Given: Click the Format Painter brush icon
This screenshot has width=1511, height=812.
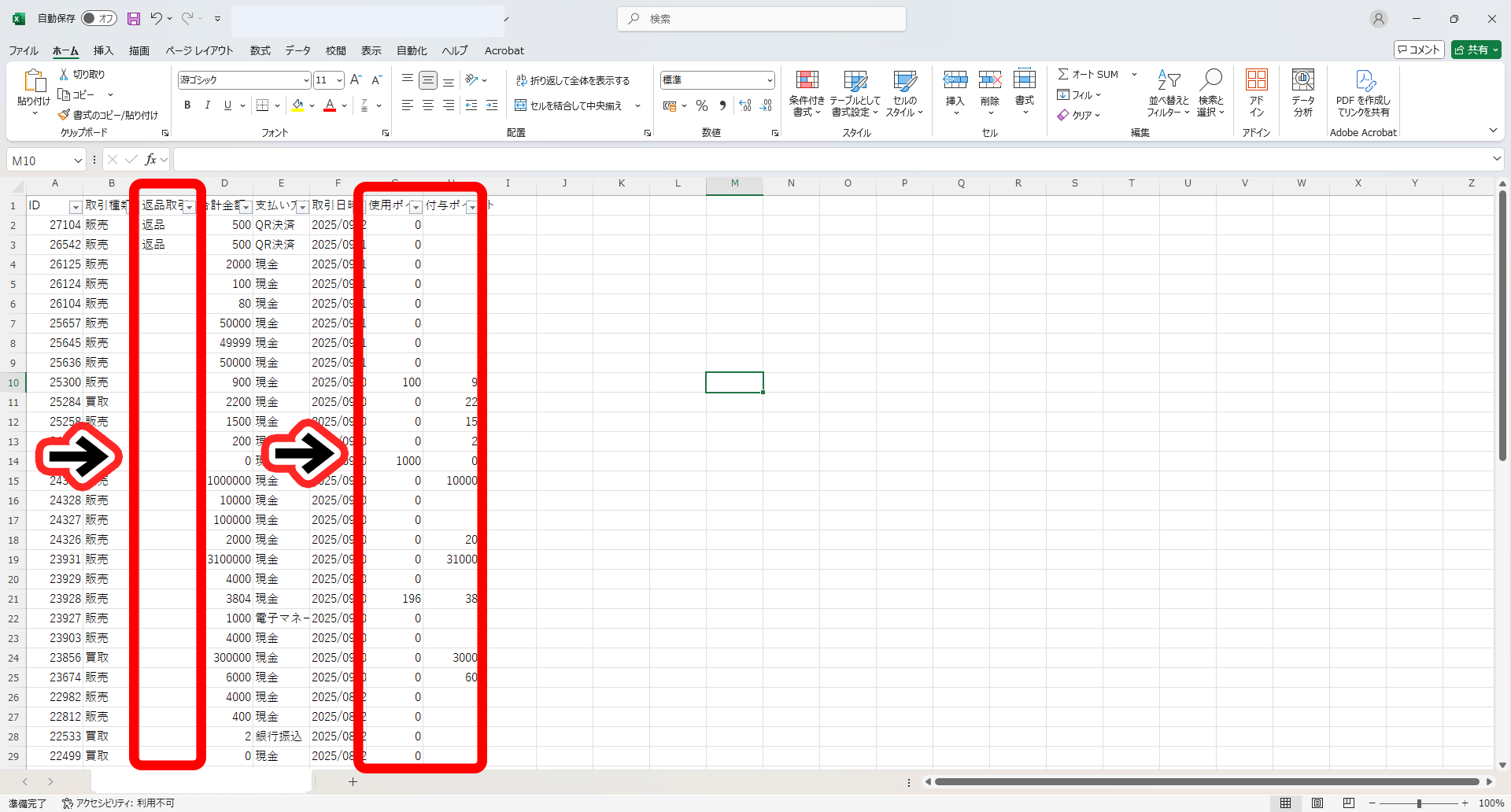Looking at the screenshot, I should coord(65,115).
